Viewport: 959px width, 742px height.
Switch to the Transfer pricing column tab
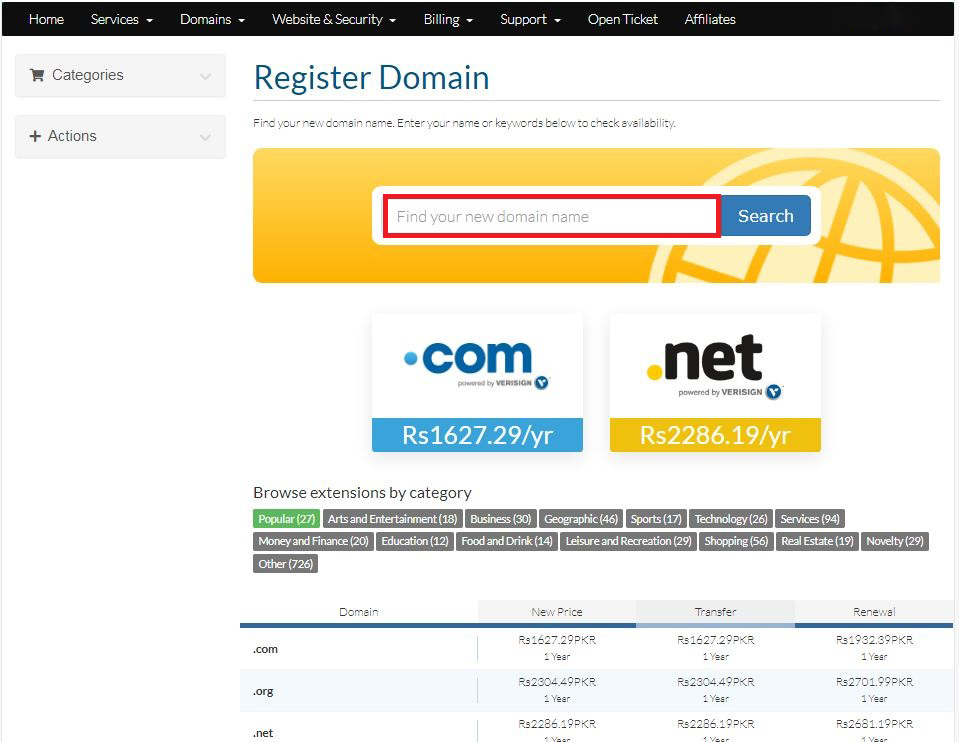click(715, 612)
